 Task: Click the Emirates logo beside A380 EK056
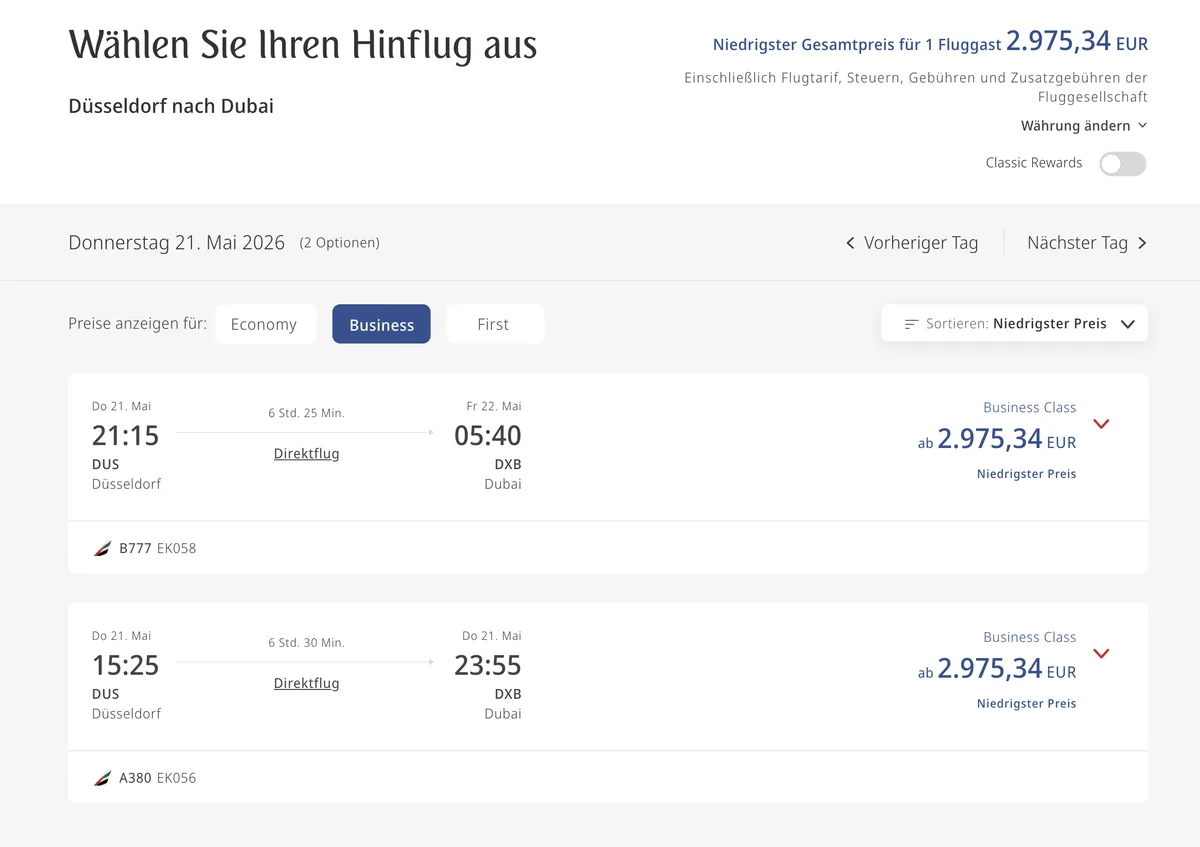point(102,778)
